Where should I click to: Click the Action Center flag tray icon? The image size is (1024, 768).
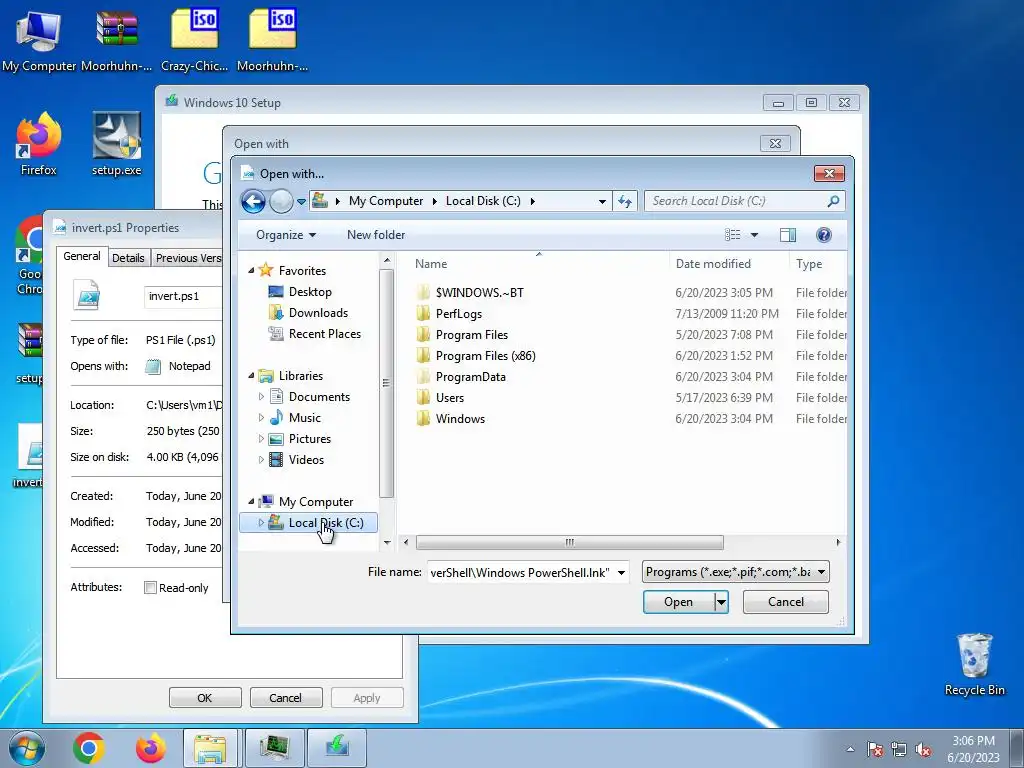[x=874, y=749]
